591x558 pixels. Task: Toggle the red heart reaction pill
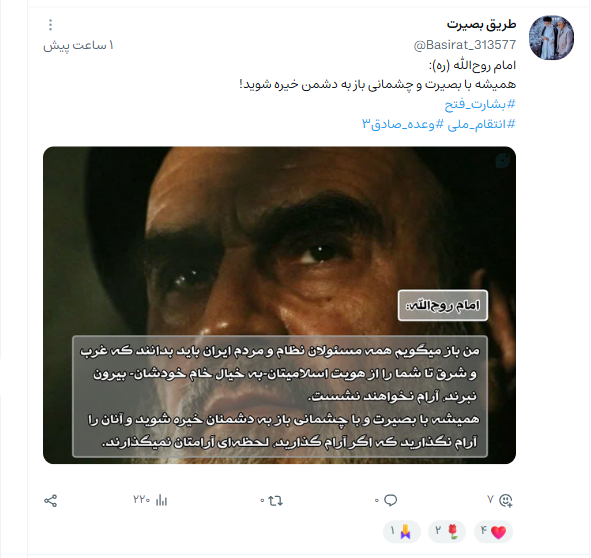(493, 532)
